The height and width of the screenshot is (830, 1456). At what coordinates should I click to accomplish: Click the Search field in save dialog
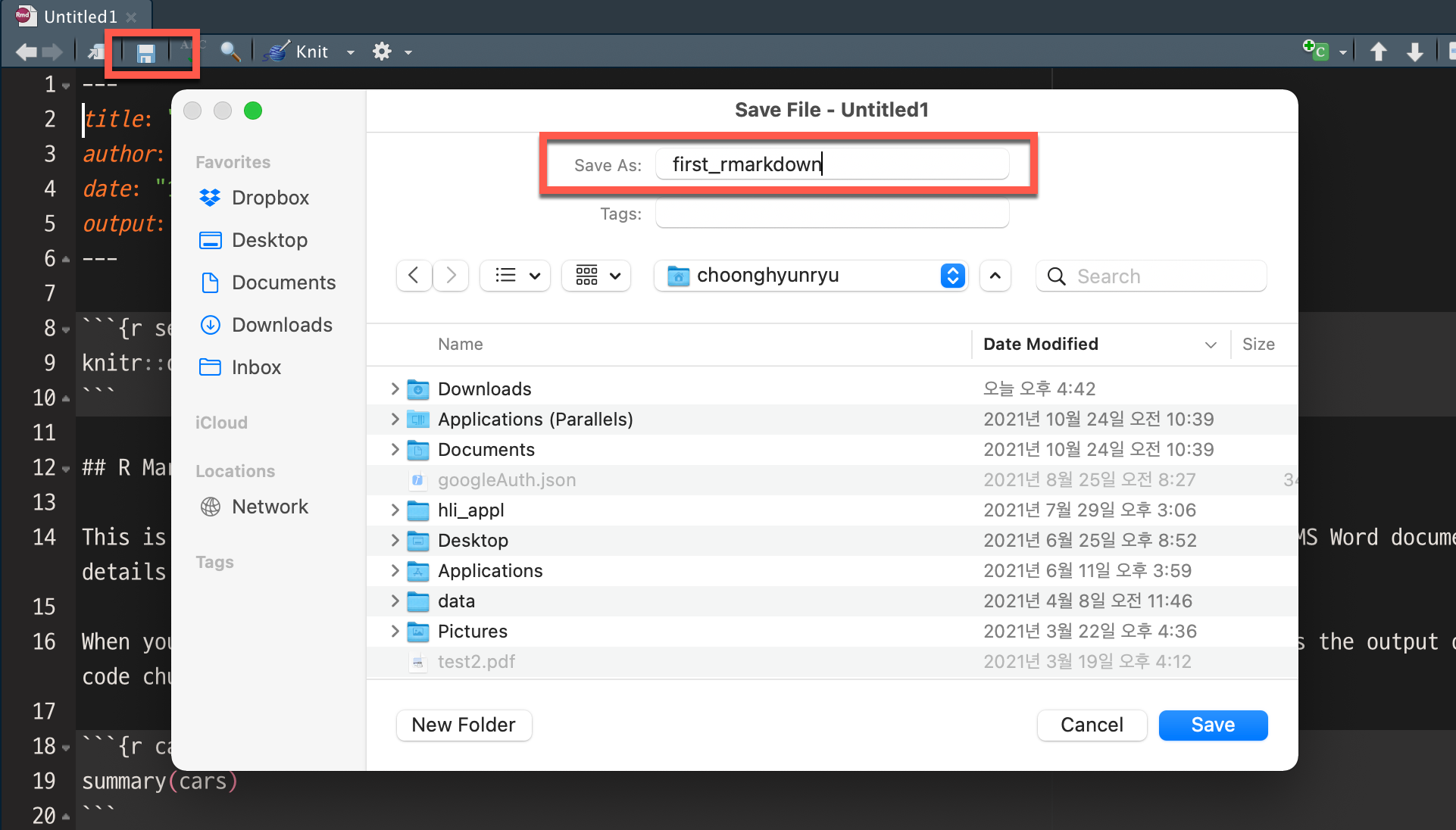click(x=1151, y=276)
